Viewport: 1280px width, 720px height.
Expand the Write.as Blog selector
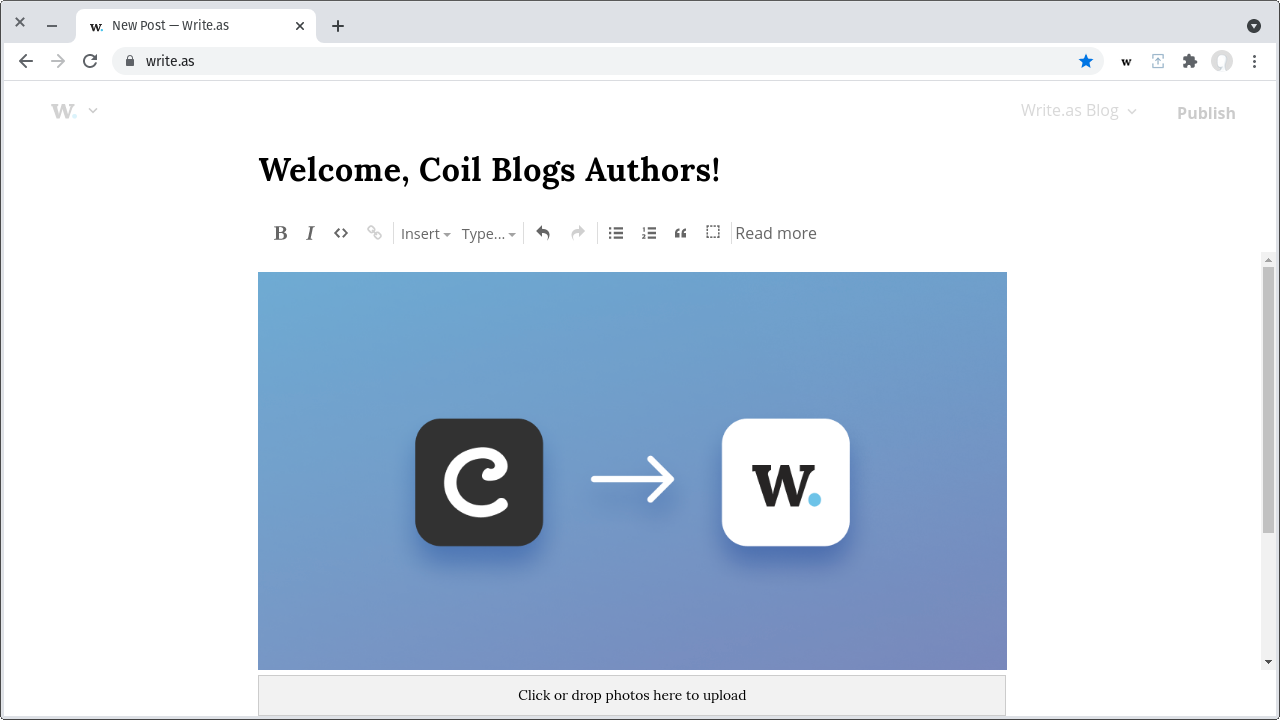coord(1078,110)
